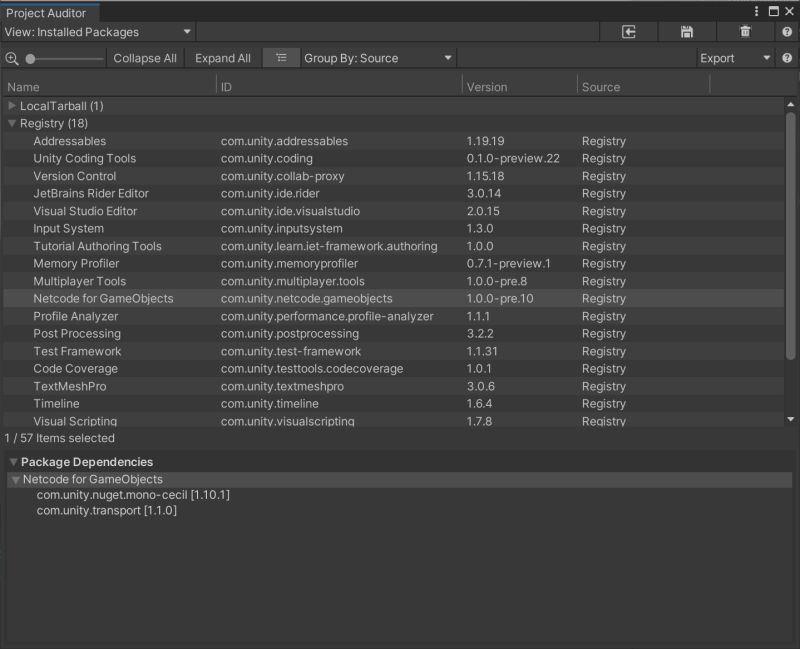Click the com.unity.addressables ID cell
This screenshot has width=800, height=649.
pyautogui.click(x=284, y=141)
